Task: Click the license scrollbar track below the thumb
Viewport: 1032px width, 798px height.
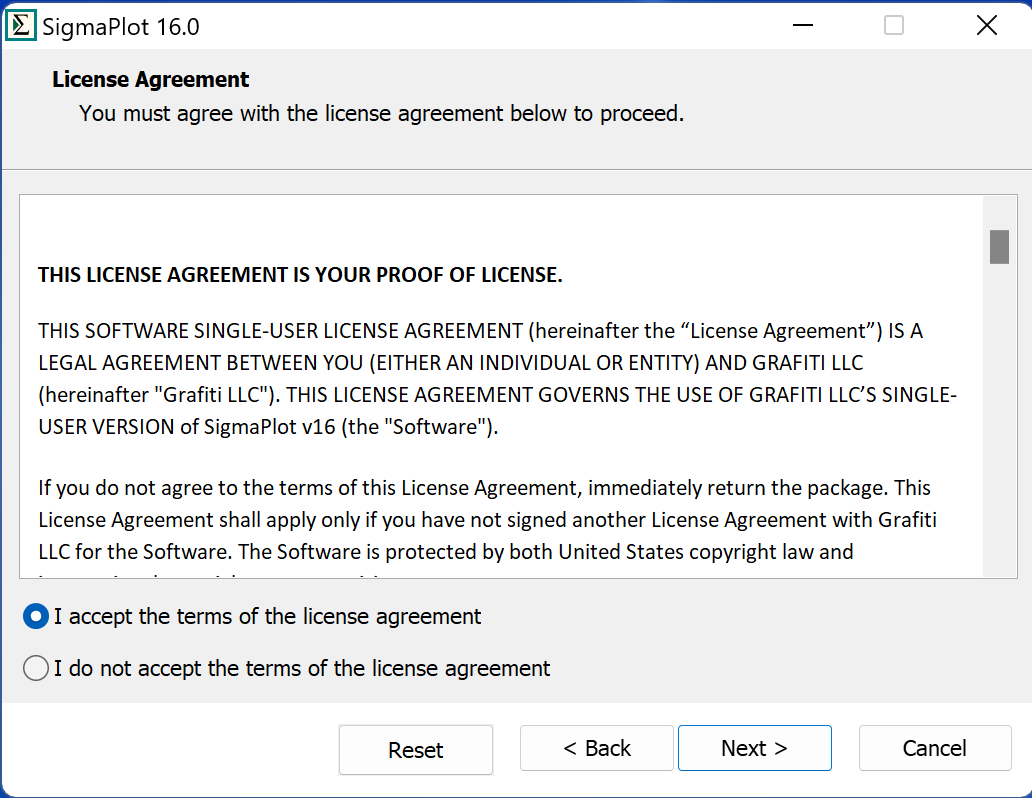Action: [999, 421]
